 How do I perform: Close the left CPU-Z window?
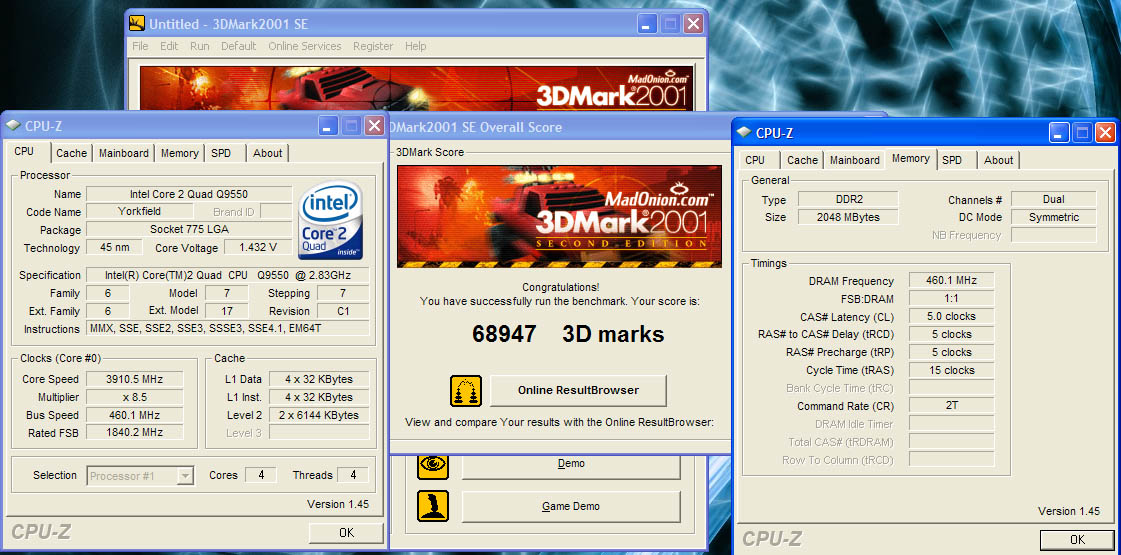(x=374, y=126)
